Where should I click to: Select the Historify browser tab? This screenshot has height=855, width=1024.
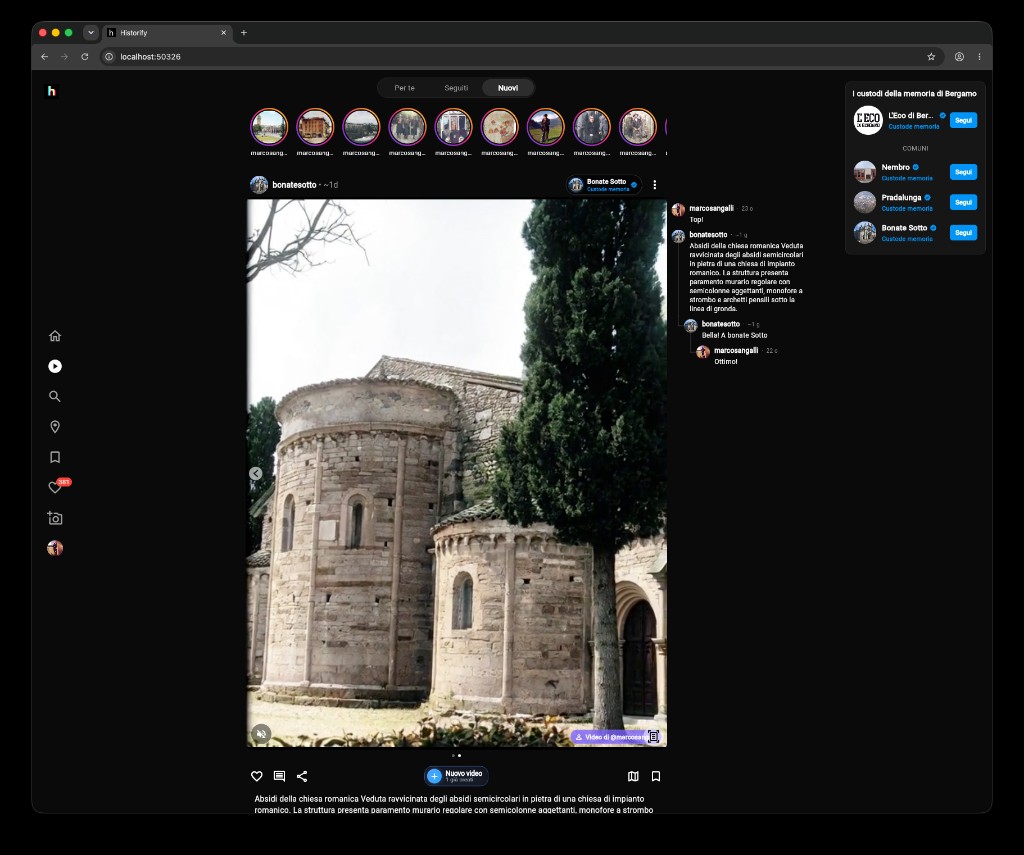click(167, 33)
